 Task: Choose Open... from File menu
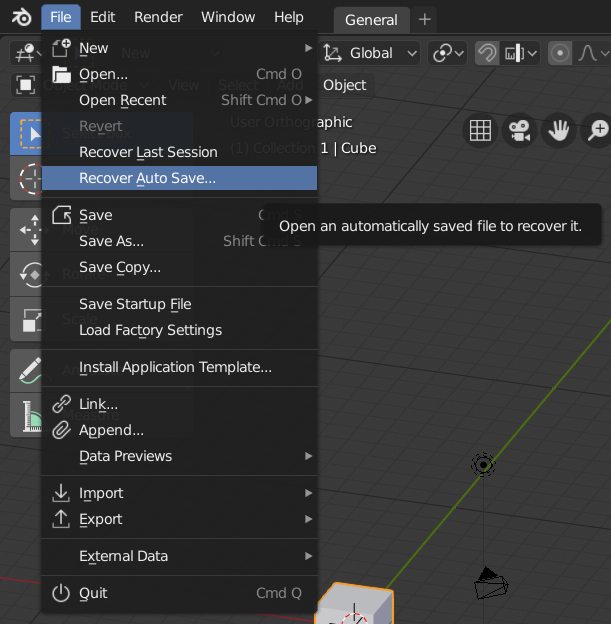coord(180,74)
